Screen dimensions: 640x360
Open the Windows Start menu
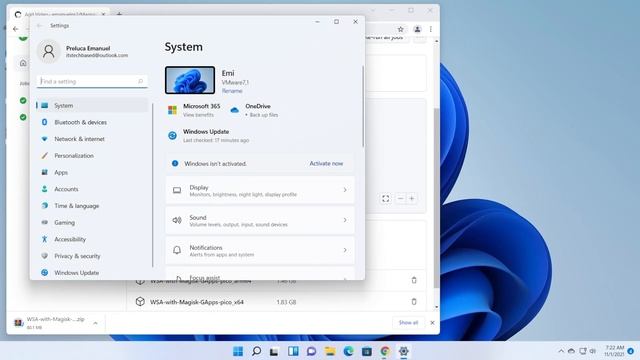point(238,351)
